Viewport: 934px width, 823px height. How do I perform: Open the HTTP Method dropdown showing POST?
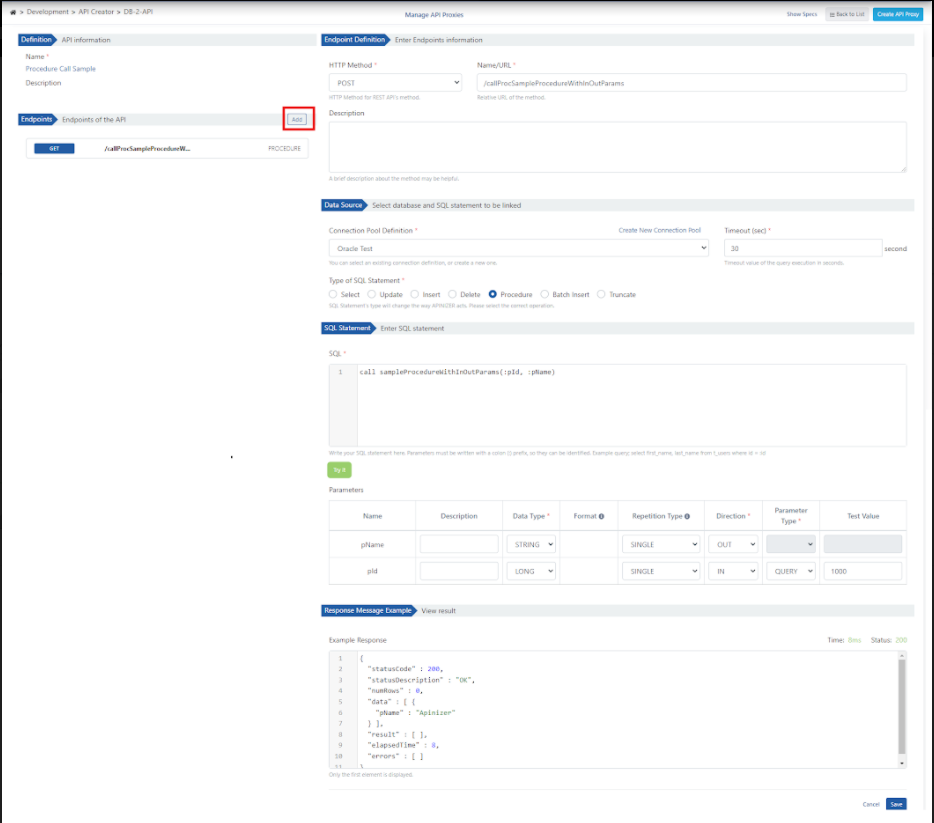coord(395,83)
